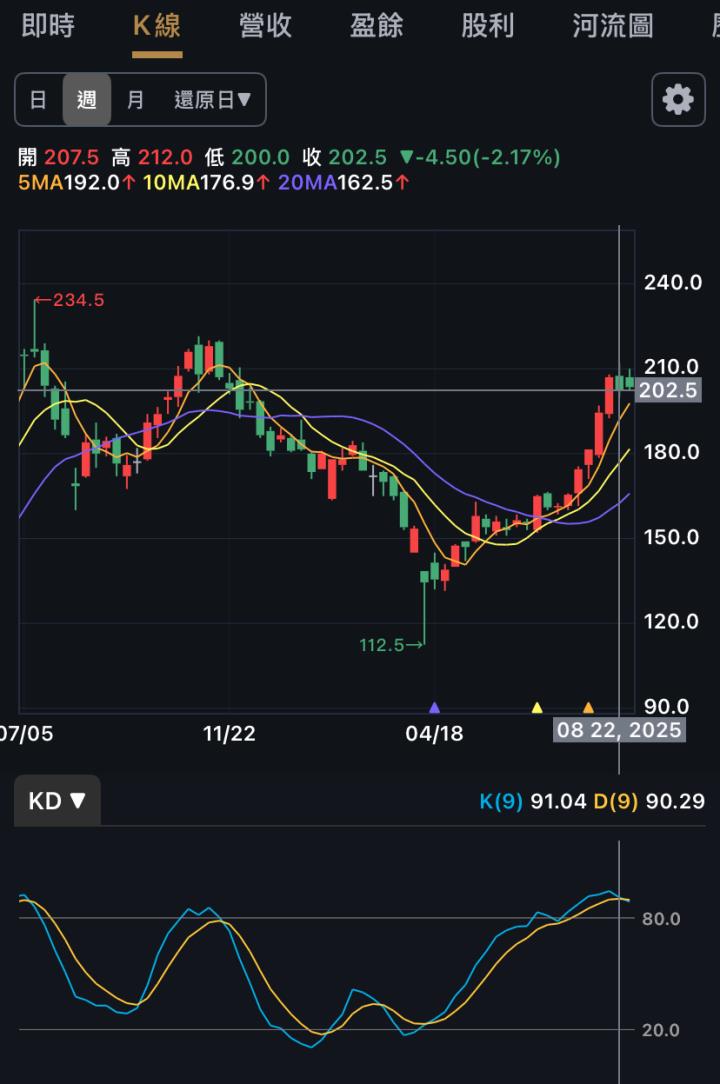Select the 日 daily interval button
This screenshot has height=1084, width=720.
coord(38,100)
